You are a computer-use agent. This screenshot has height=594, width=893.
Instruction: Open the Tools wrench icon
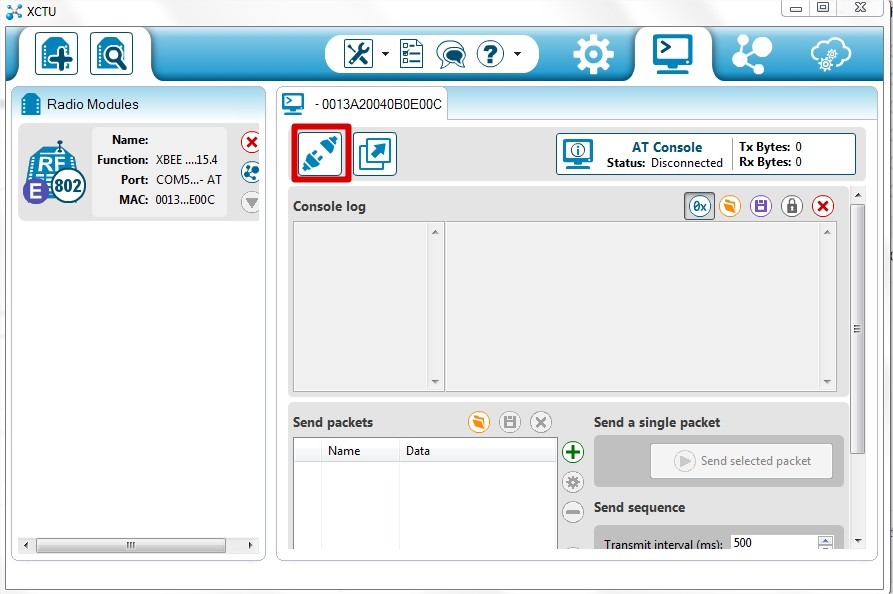coord(358,54)
